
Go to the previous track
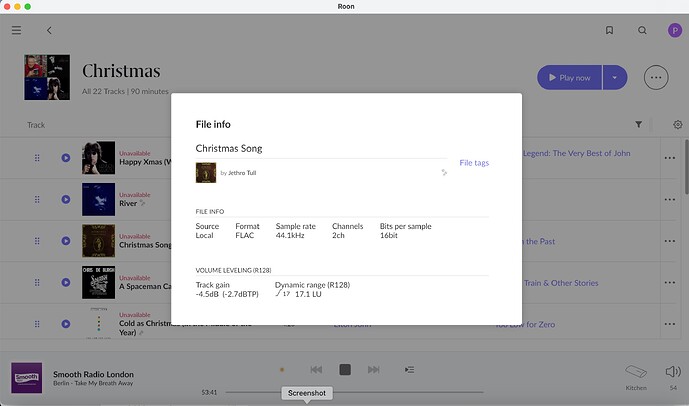tap(316, 369)
